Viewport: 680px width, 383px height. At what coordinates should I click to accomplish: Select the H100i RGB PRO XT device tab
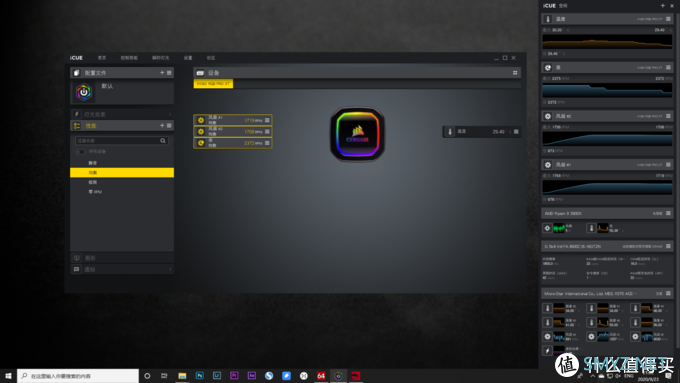(x=213, y=84)
